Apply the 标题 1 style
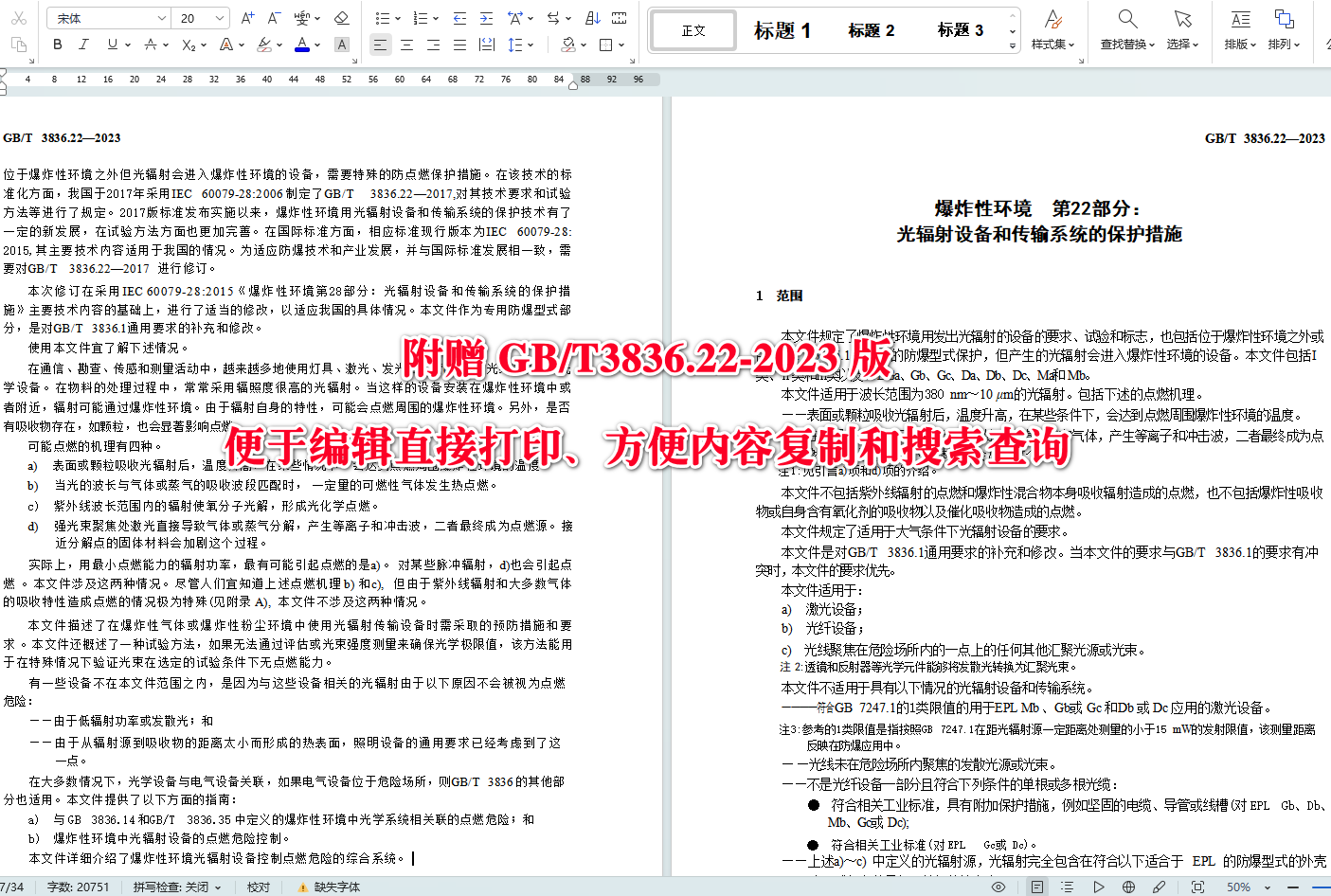1331x896 pixels. (x=782, y=30)
